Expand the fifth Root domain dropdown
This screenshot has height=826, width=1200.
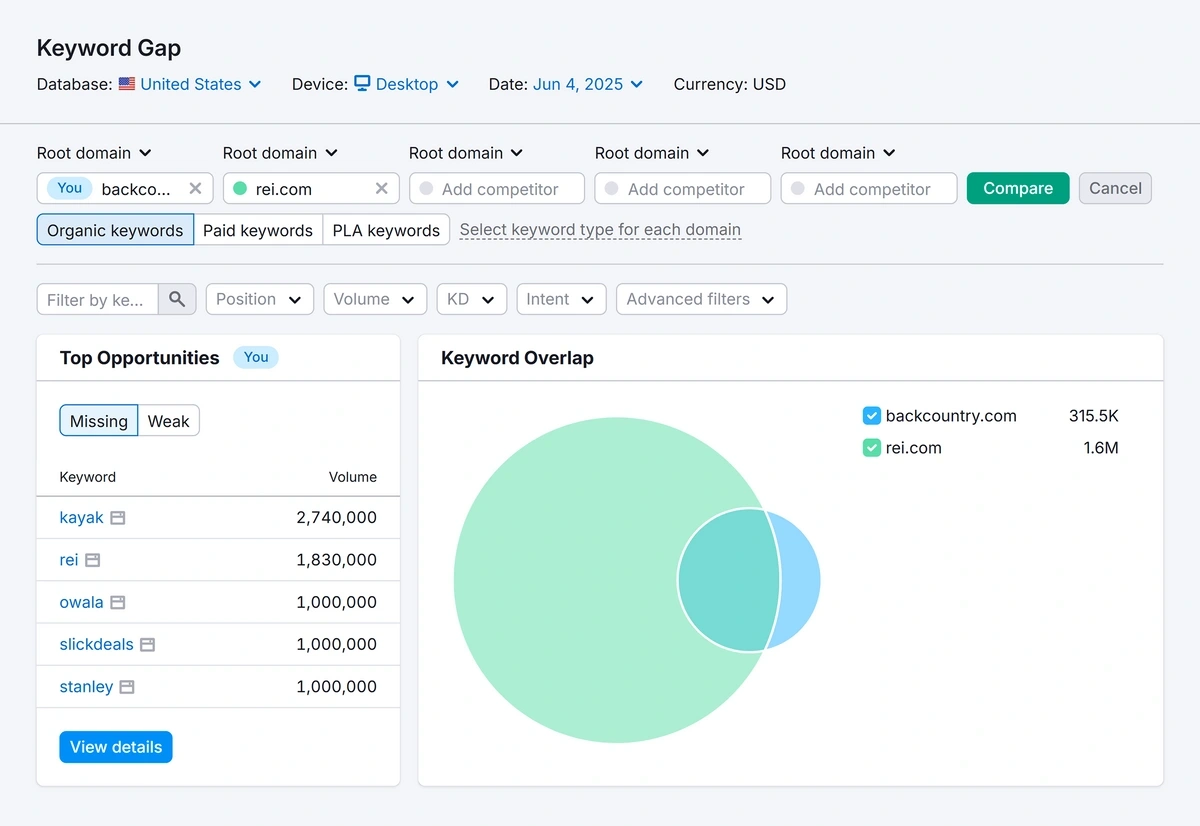(x=838, y=153)
